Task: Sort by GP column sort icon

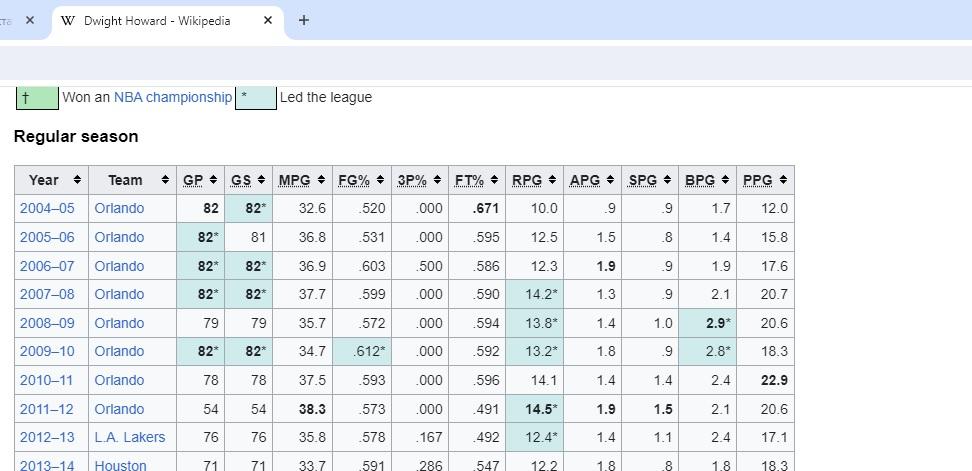Action: 213,180
